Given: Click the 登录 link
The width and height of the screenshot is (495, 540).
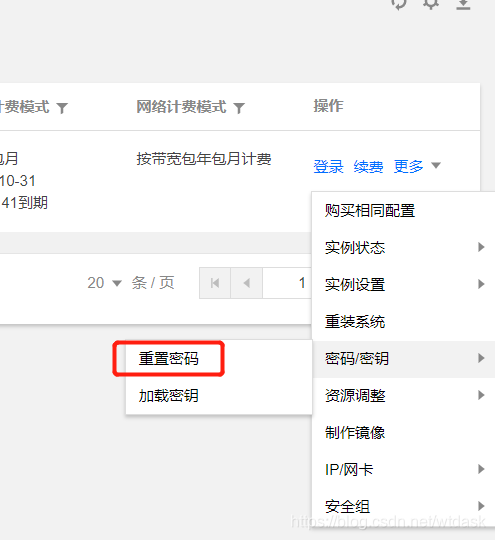Looking at the screenshot, I should [x=328, y=167].
